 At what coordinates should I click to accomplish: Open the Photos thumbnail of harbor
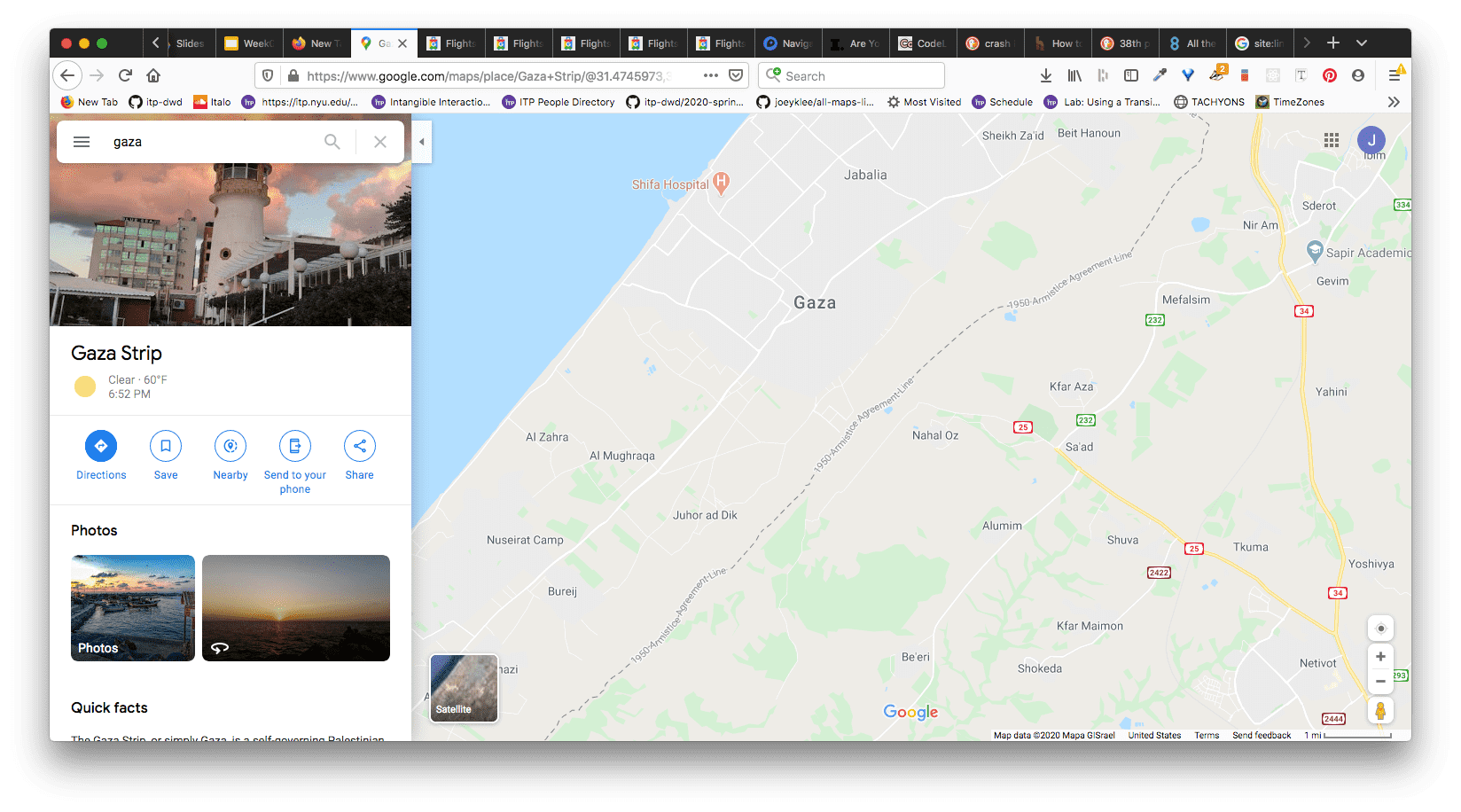[133, 608]
